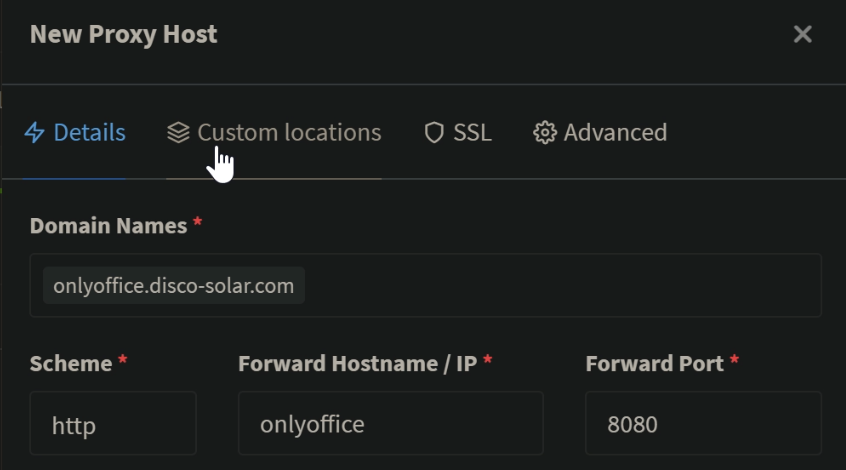Click the Scheme label text
Viewport: 846px width, 470px height.
[71, 364]
